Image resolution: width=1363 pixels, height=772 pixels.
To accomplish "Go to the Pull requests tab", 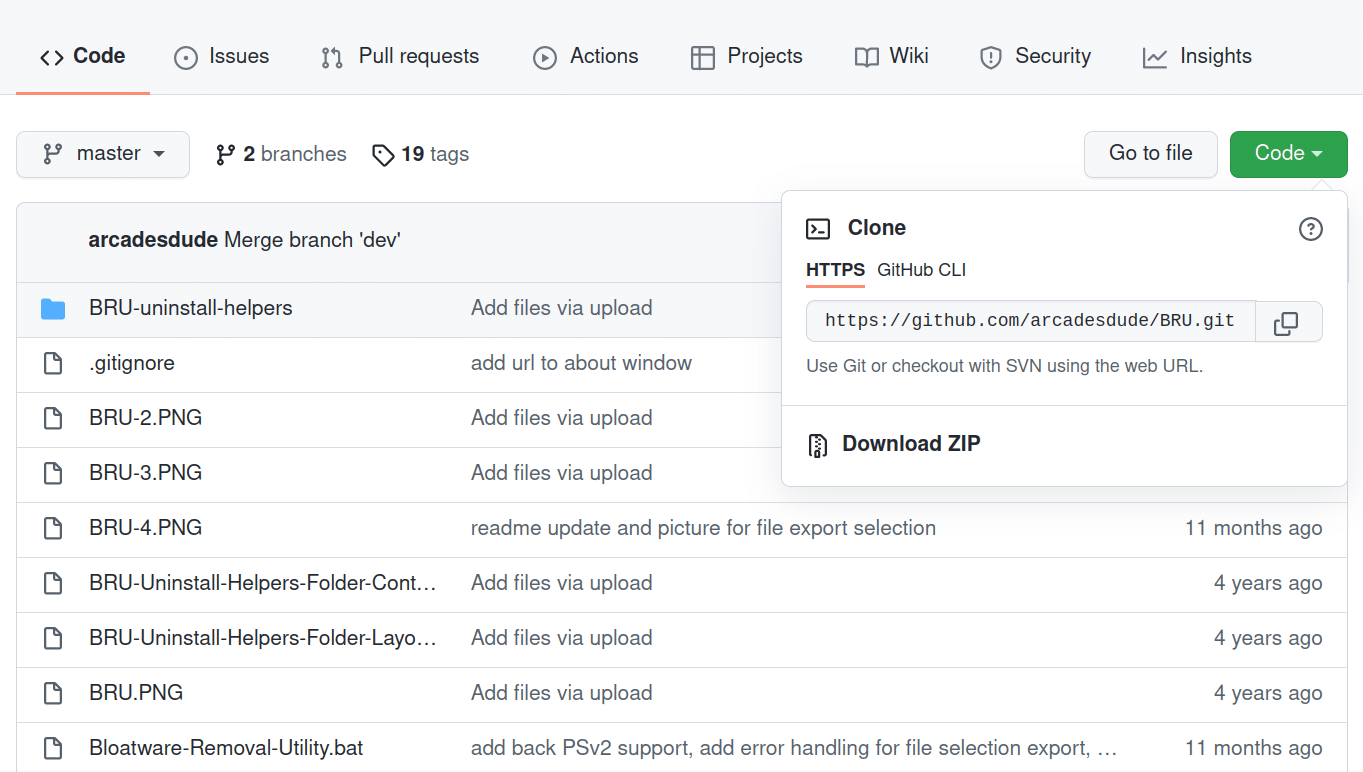I will coord(400,56).
